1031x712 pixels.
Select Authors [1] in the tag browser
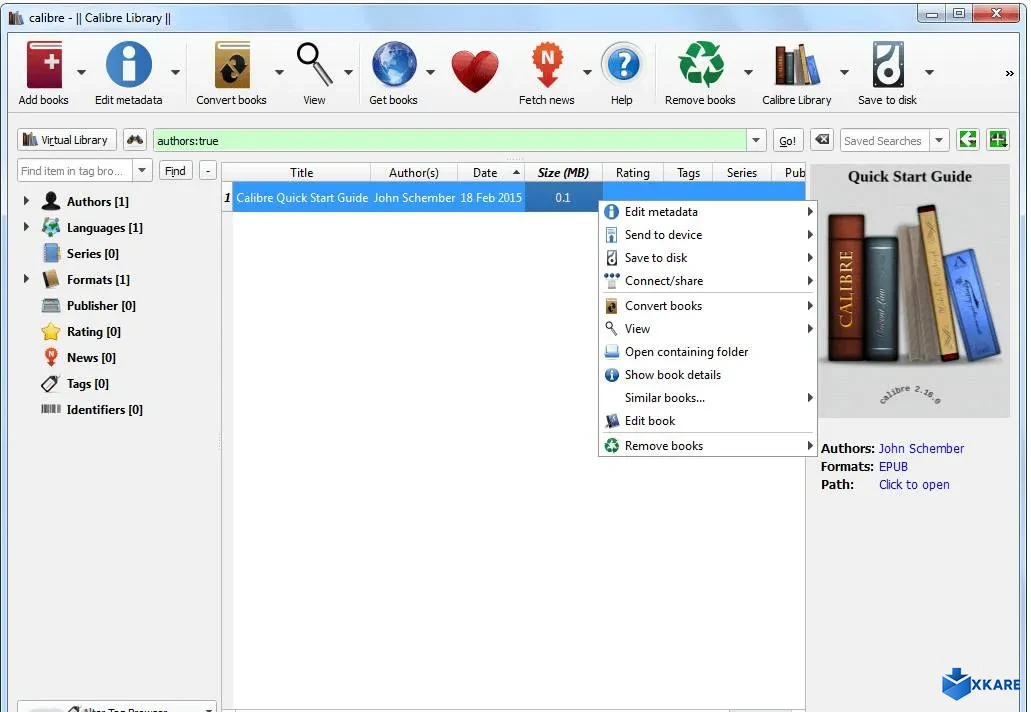pos(97,202)
